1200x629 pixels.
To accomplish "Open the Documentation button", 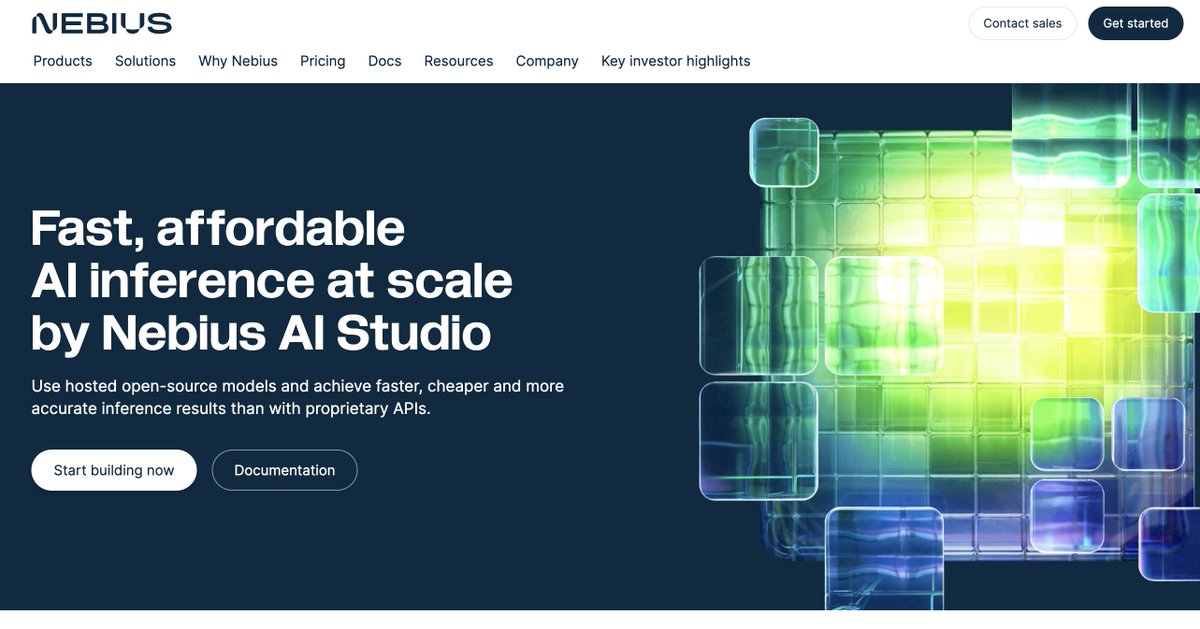I will point(284,470).
